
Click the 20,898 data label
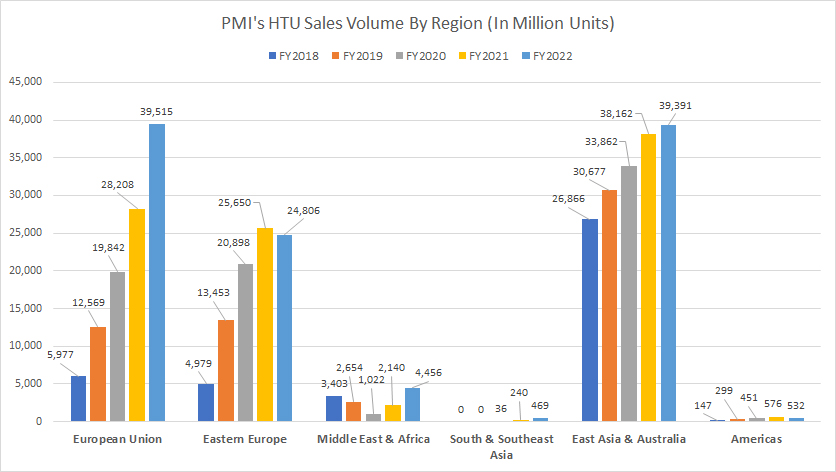coord(233,243)
